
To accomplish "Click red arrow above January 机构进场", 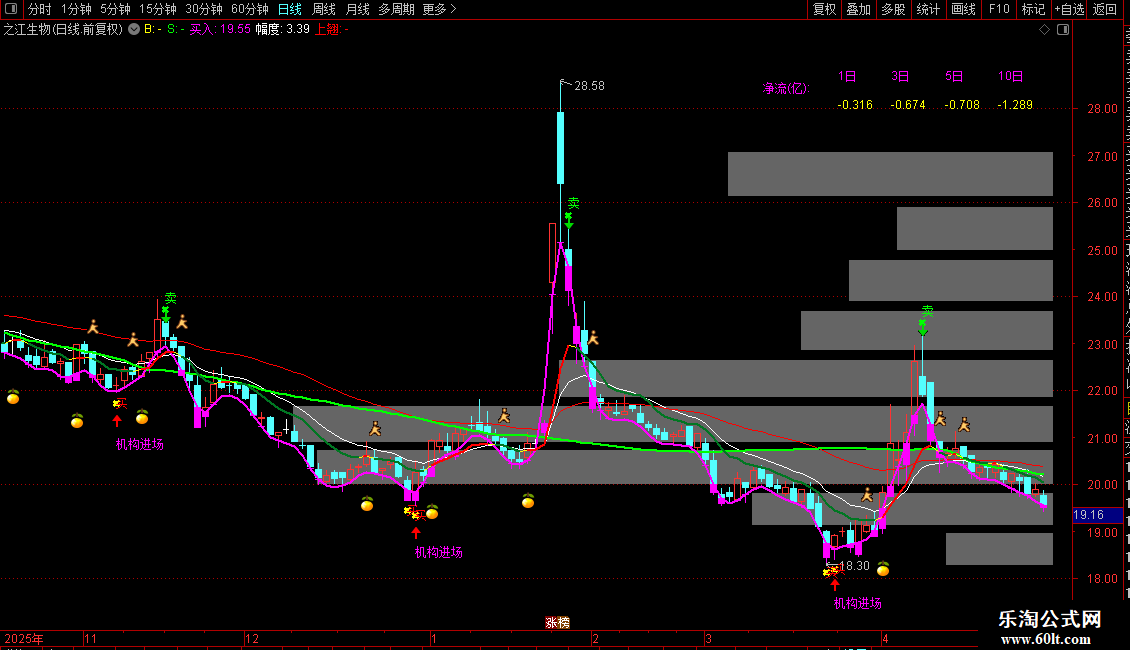I will (416, 533).
